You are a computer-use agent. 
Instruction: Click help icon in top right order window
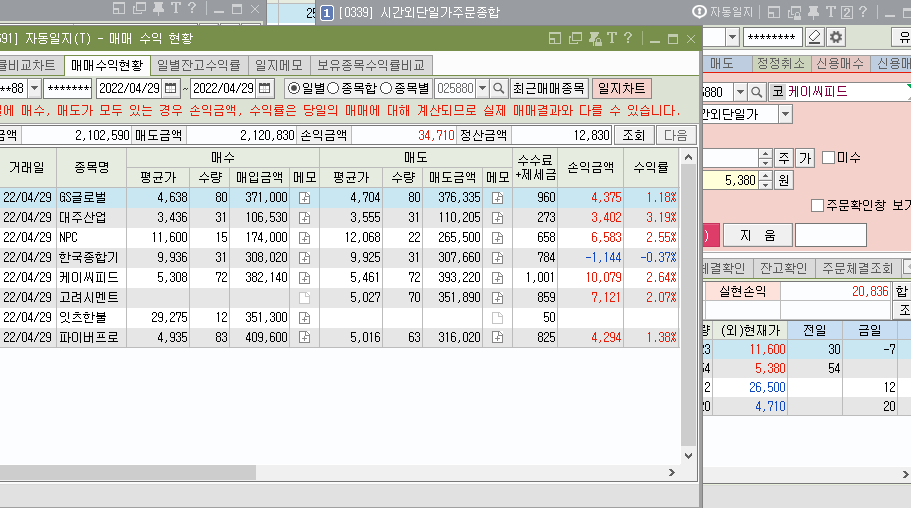(863, 12)
